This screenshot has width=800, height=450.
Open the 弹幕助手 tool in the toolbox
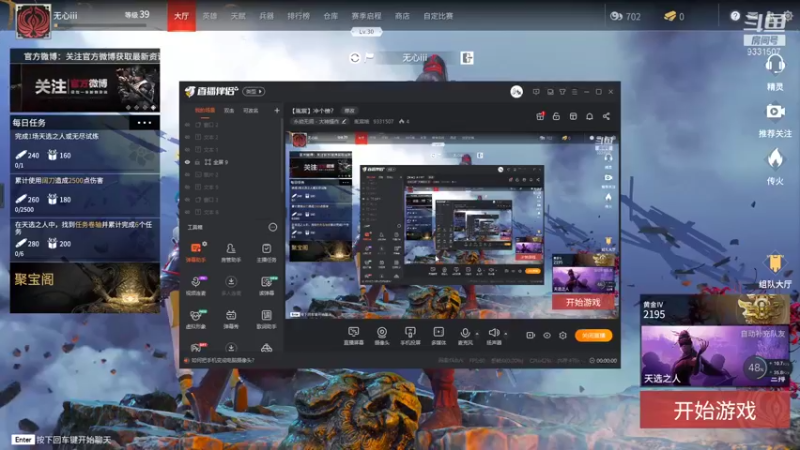(195, 252)
